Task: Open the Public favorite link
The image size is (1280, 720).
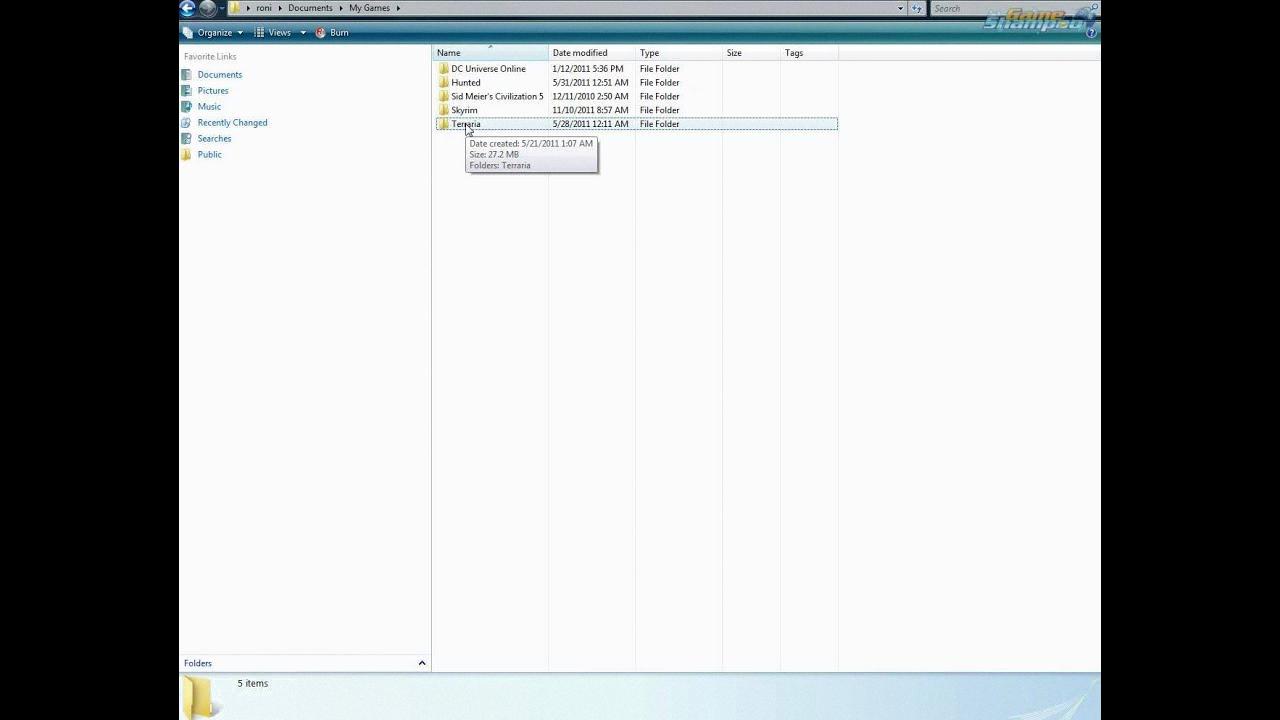Action: (x=209, y=155)
